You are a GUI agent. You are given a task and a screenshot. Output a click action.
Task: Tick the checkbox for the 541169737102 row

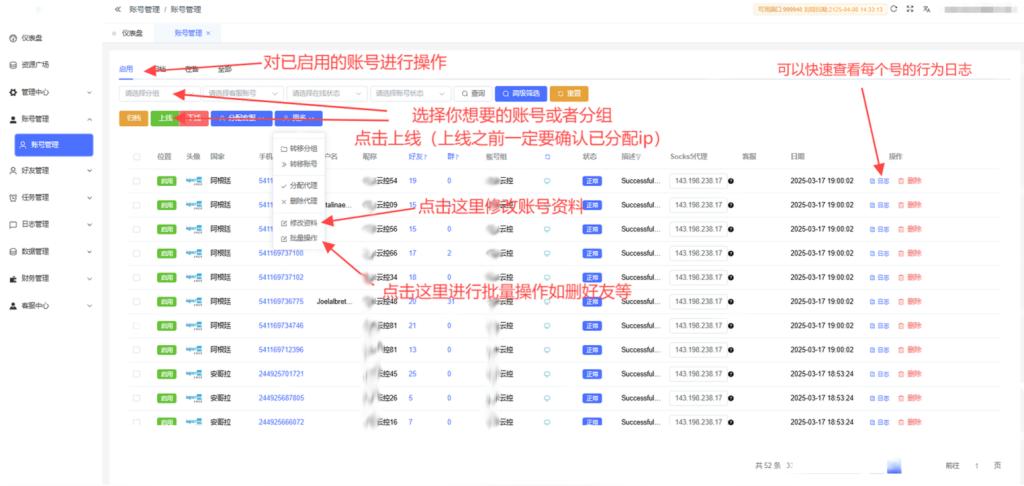(x=136, y=278)
